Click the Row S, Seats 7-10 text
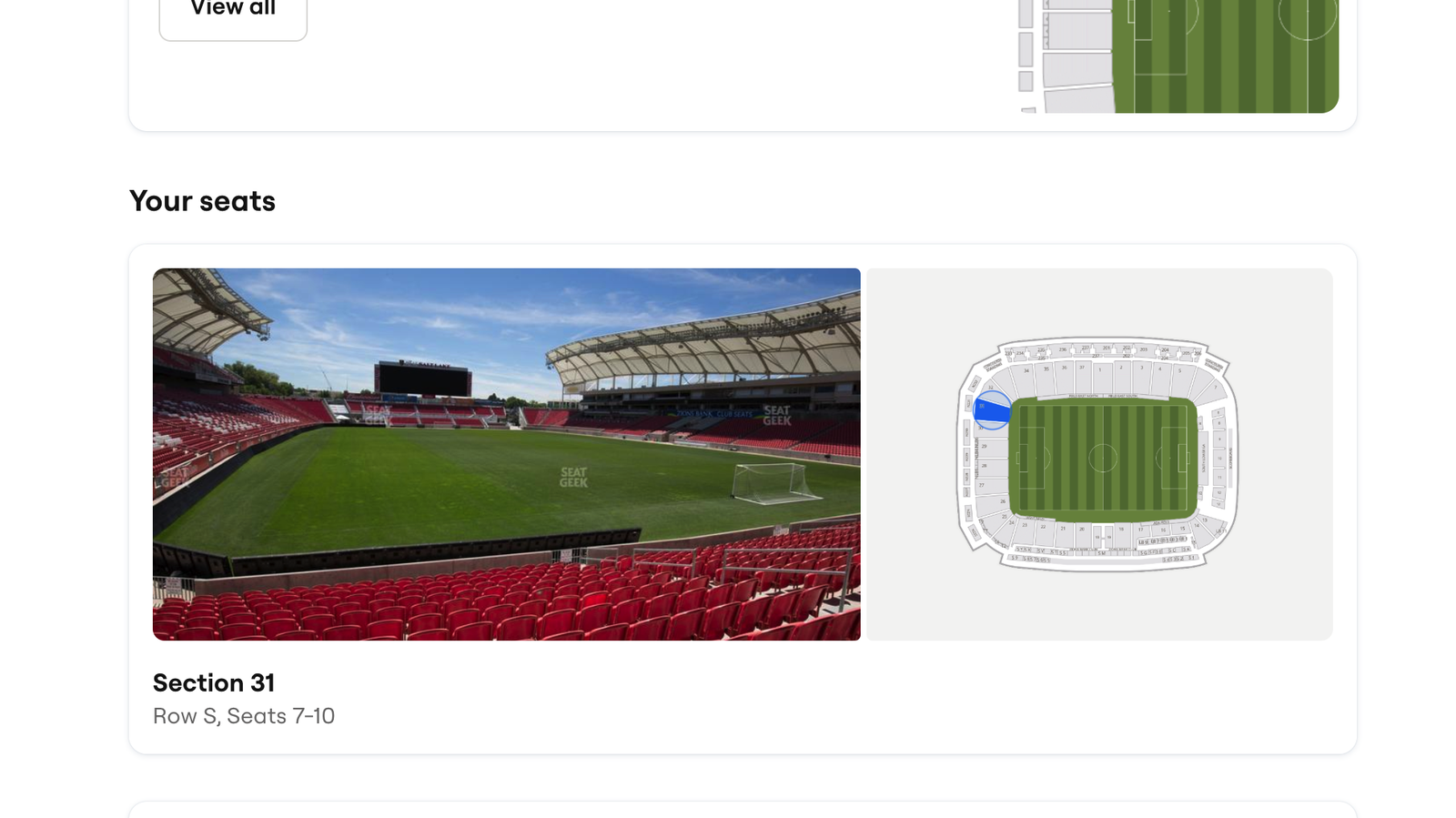The width and height of the screenshot is (1456, 818). (x=244, y=716)
